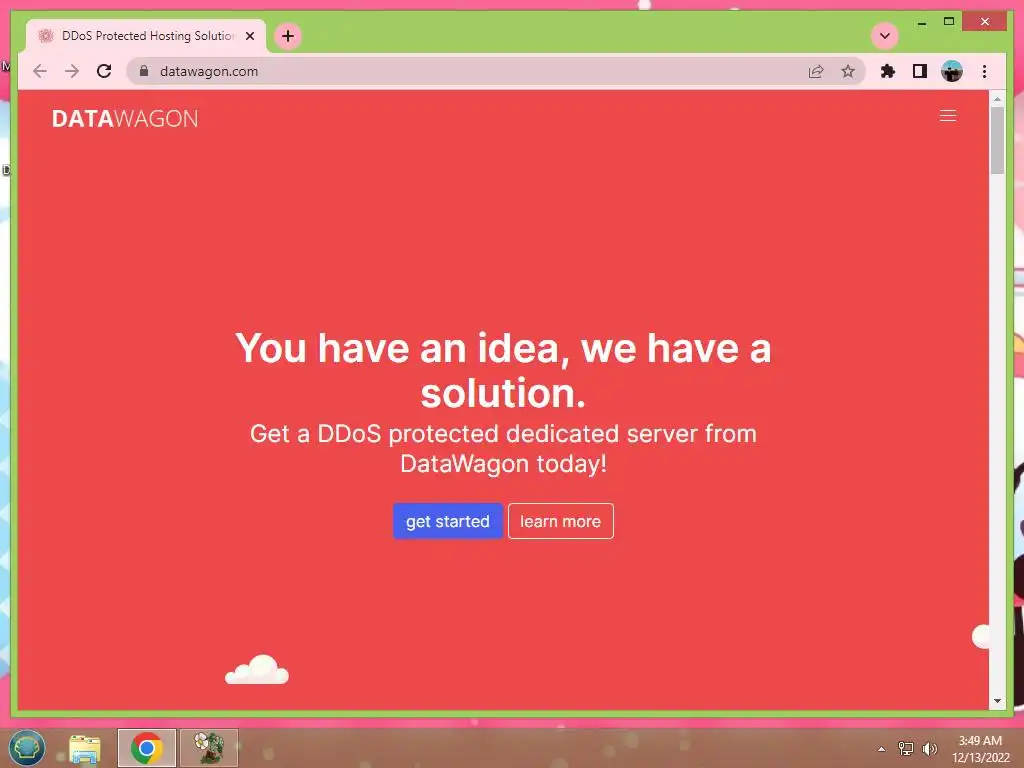Click the DataWagon logo
The image size is (1024, 768).
point(125,118)
